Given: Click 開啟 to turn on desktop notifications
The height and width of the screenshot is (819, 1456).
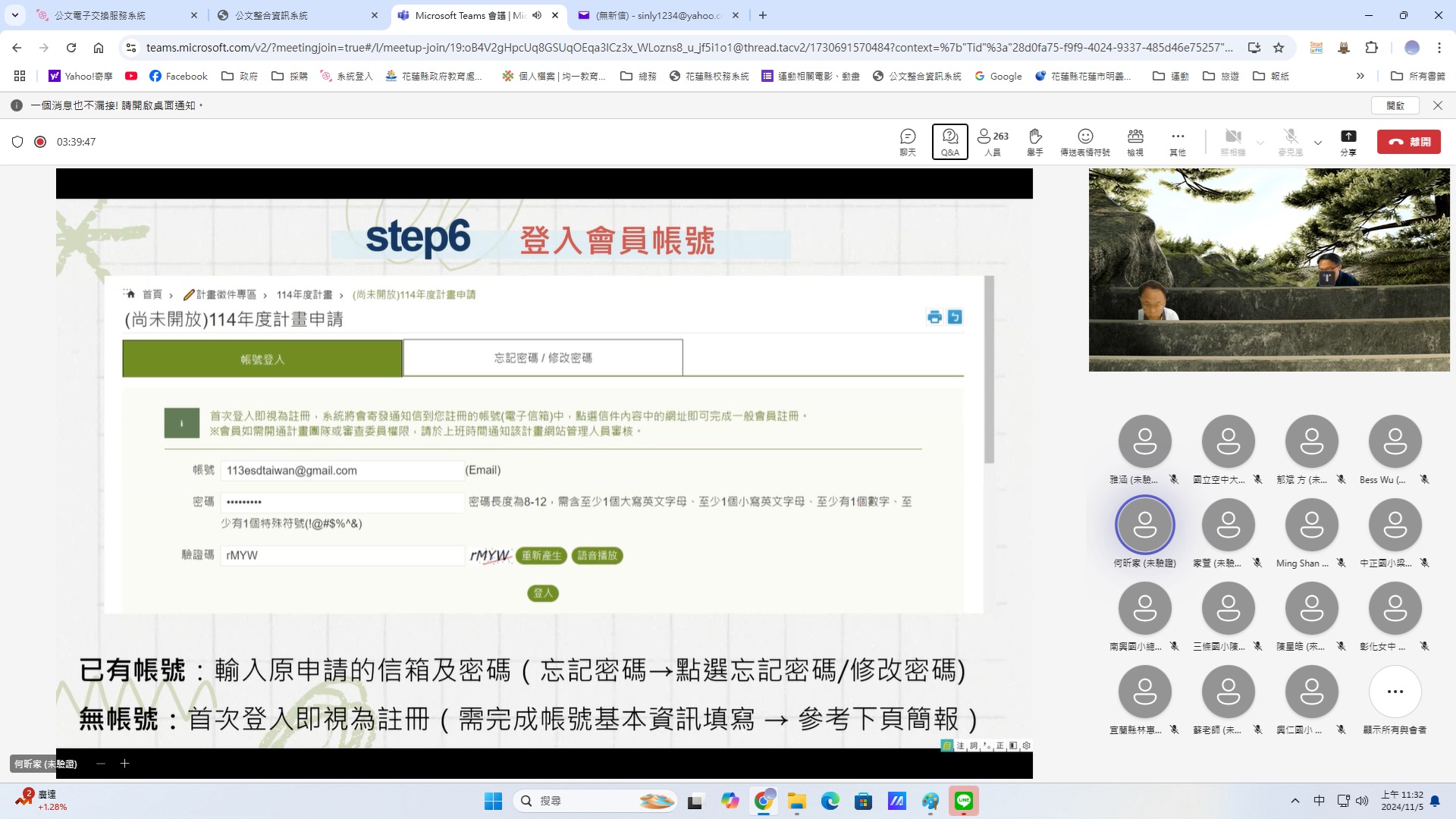Looking at the screenshot, I should coord(1395,105).
